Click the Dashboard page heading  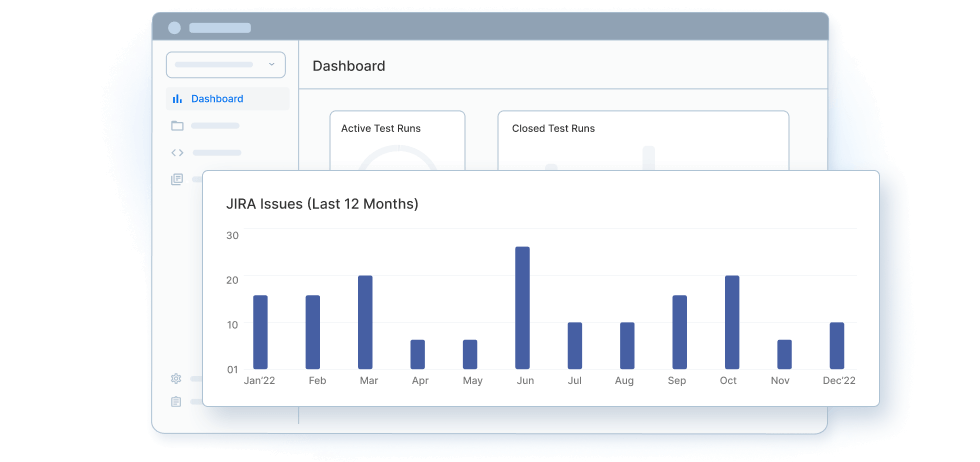coord(349,66)
